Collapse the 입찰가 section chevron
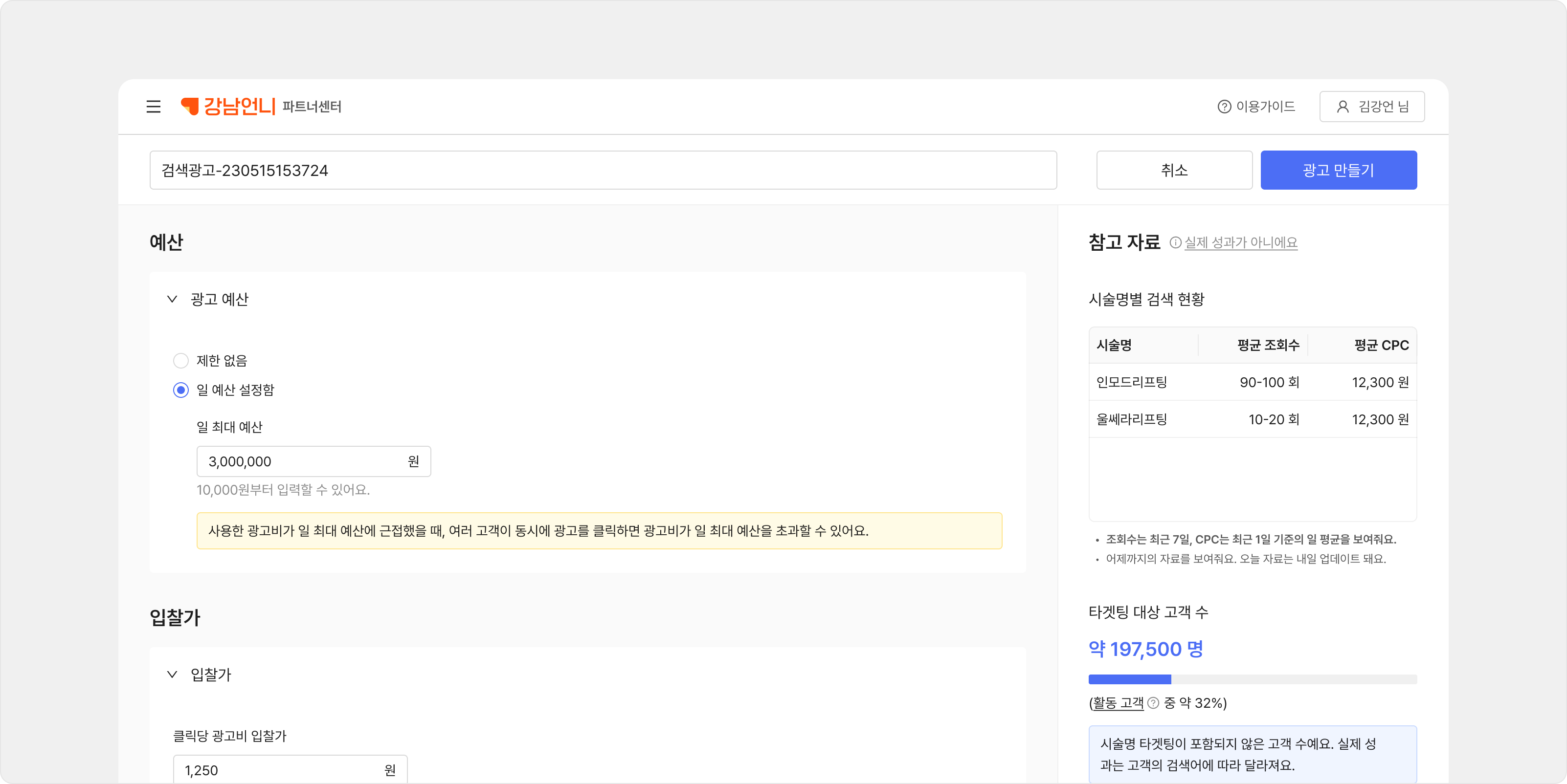 point(172,675)
